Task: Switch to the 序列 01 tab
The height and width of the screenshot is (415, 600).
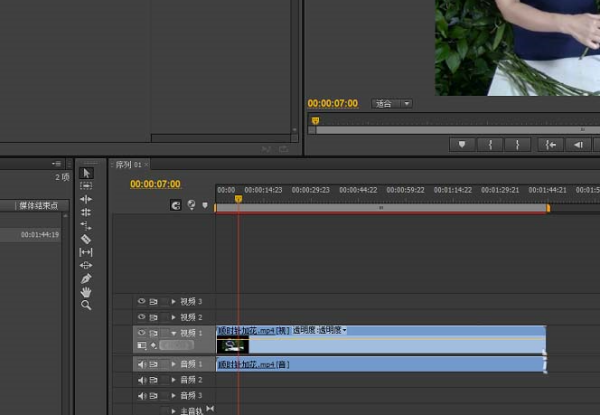Action: pos(126,164)
